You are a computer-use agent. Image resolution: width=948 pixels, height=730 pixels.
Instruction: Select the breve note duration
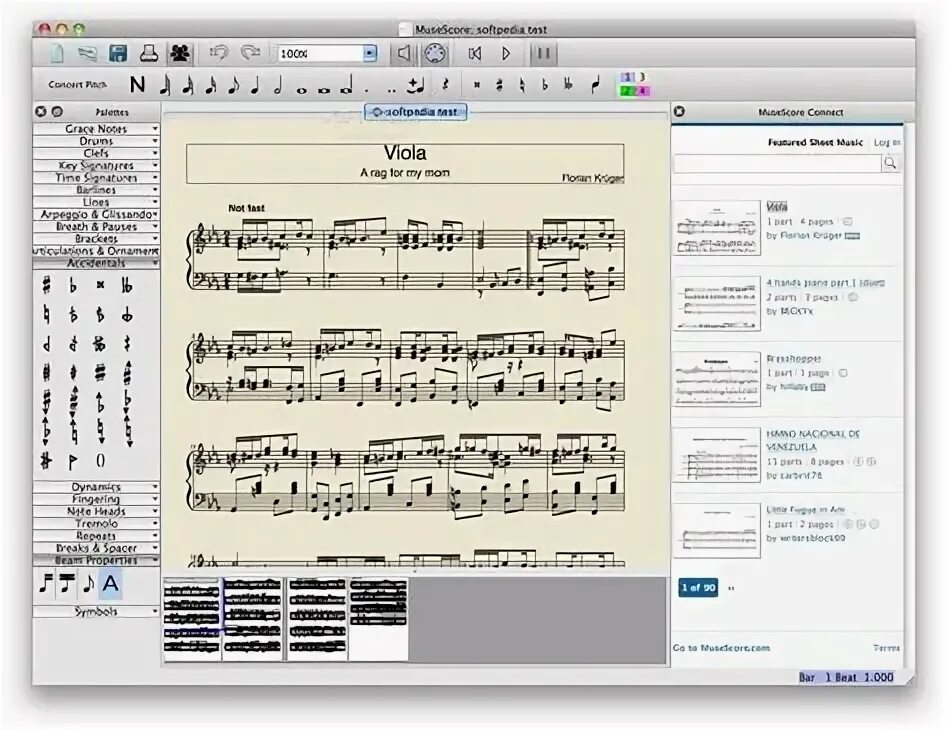click(324, 90)
